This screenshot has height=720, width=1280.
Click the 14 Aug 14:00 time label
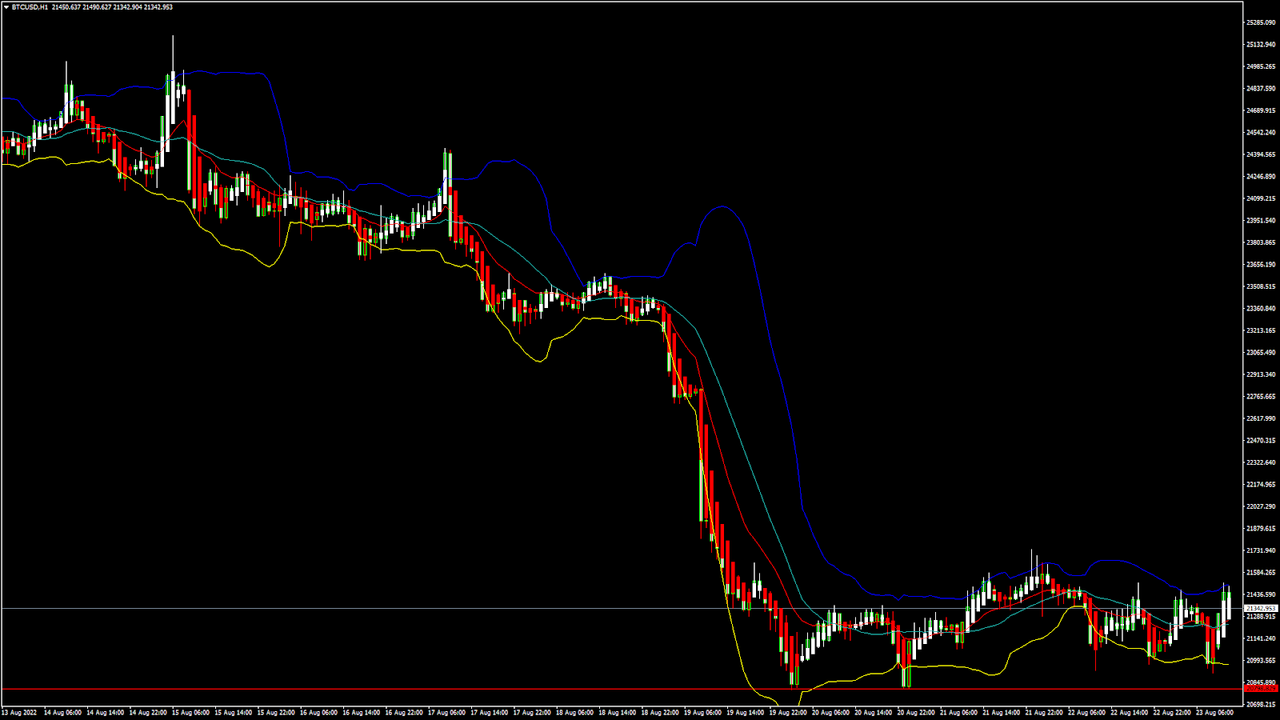(x=105, y=713)
